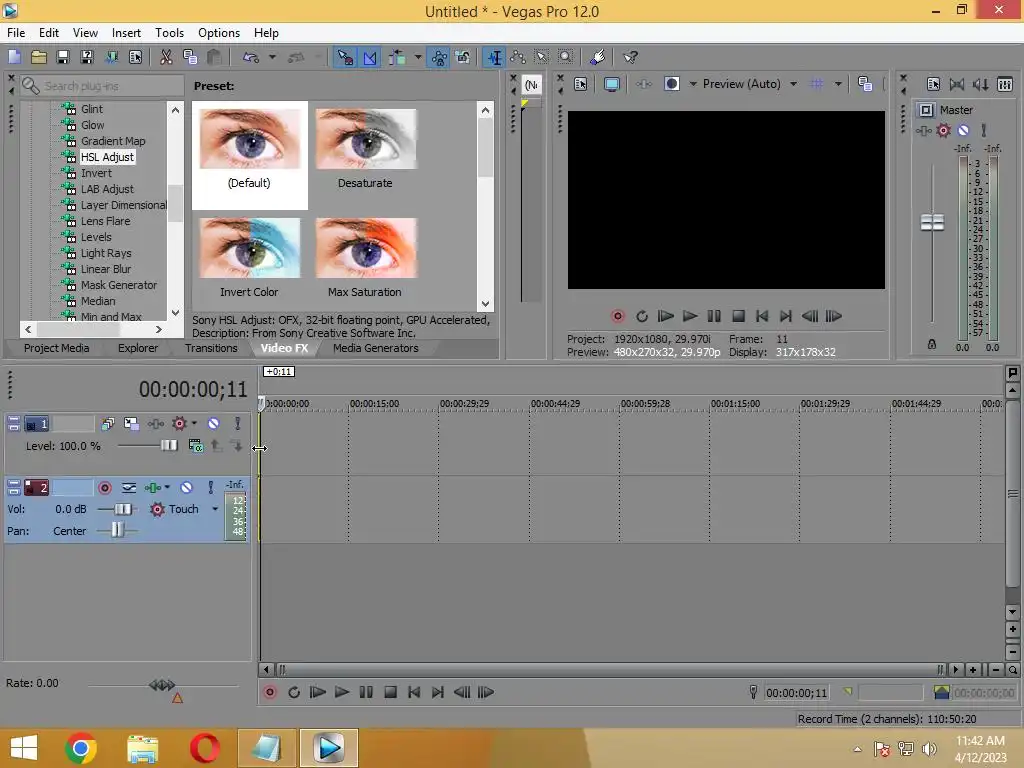Click the audio track Vol slider handle
This screenshot has width=1024, height=768.
pos(123,509)
